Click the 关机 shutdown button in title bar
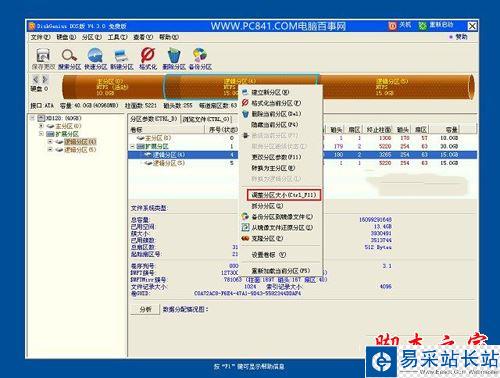This screenshot has height=378, width=500. (400, 25)
